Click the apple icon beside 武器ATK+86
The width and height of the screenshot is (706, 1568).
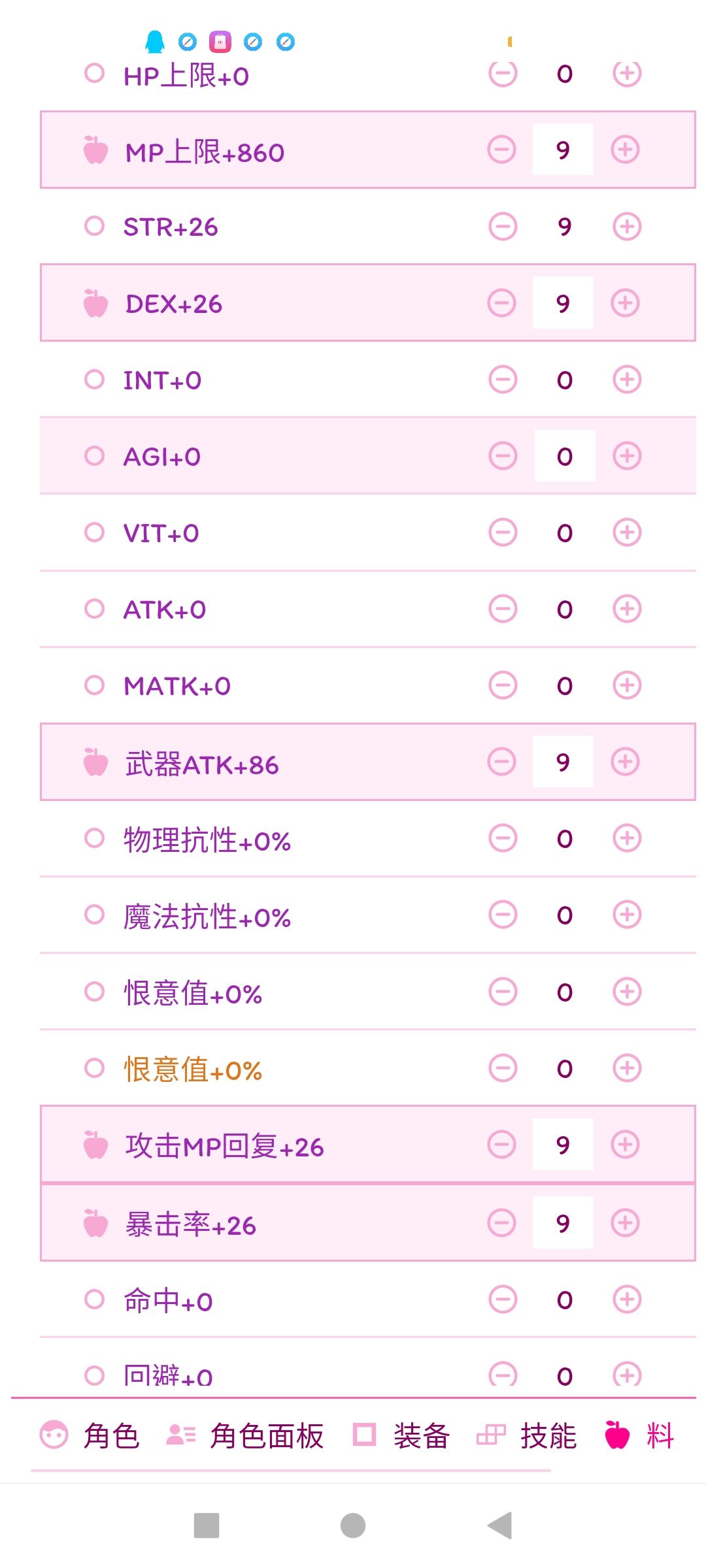coord(95,762)
